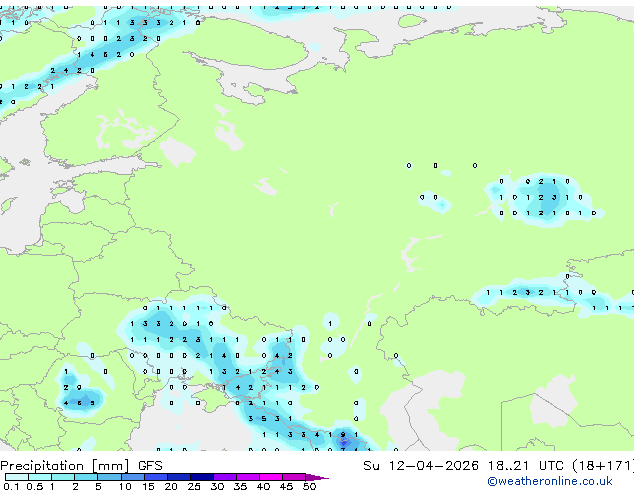This screenshot has height=490, width=634.
Task: Click the 'GFS' model label
Action: [150, 466]
